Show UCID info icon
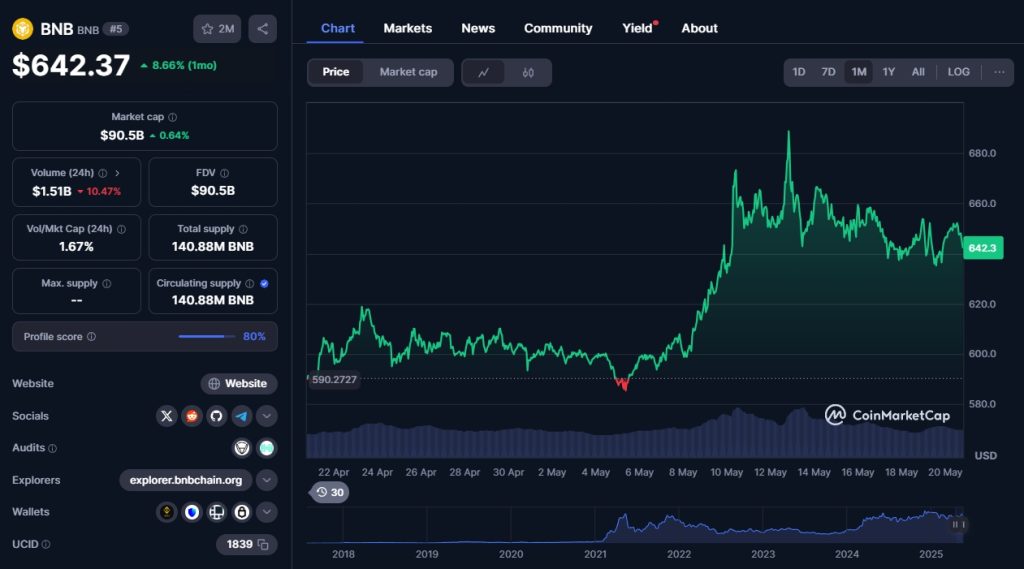This screenshot has width=1024, height=569. 46,544
